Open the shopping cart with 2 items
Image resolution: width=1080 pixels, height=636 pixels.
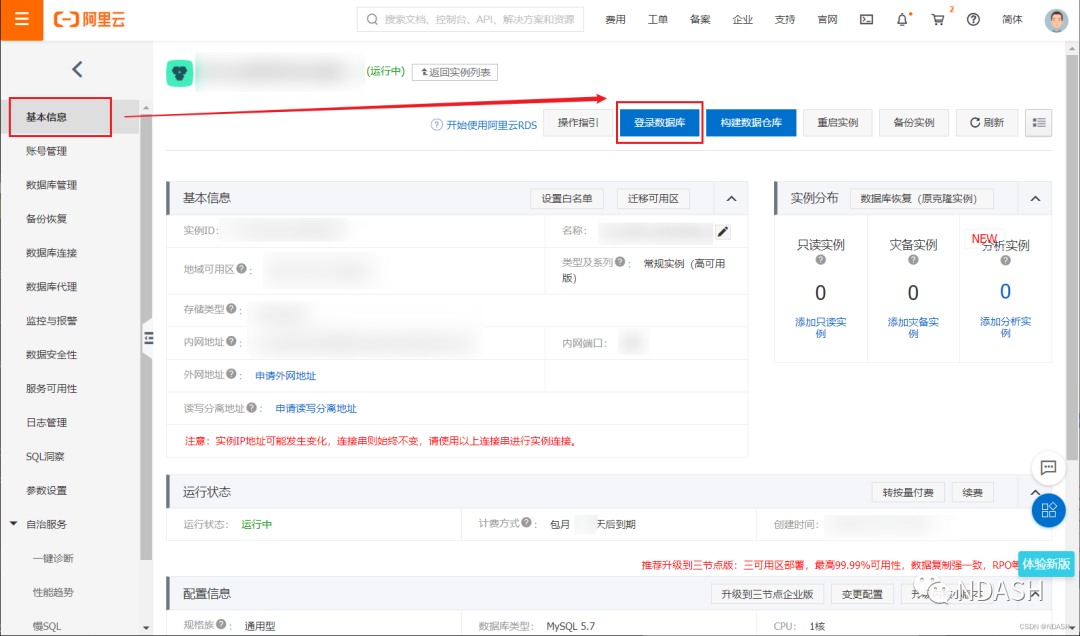[937, 19]
